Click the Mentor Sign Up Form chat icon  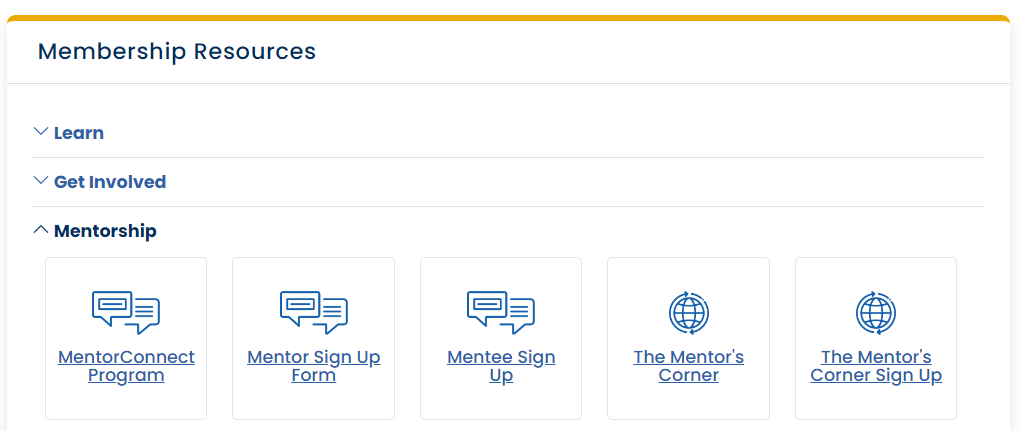tap(314, 313)
